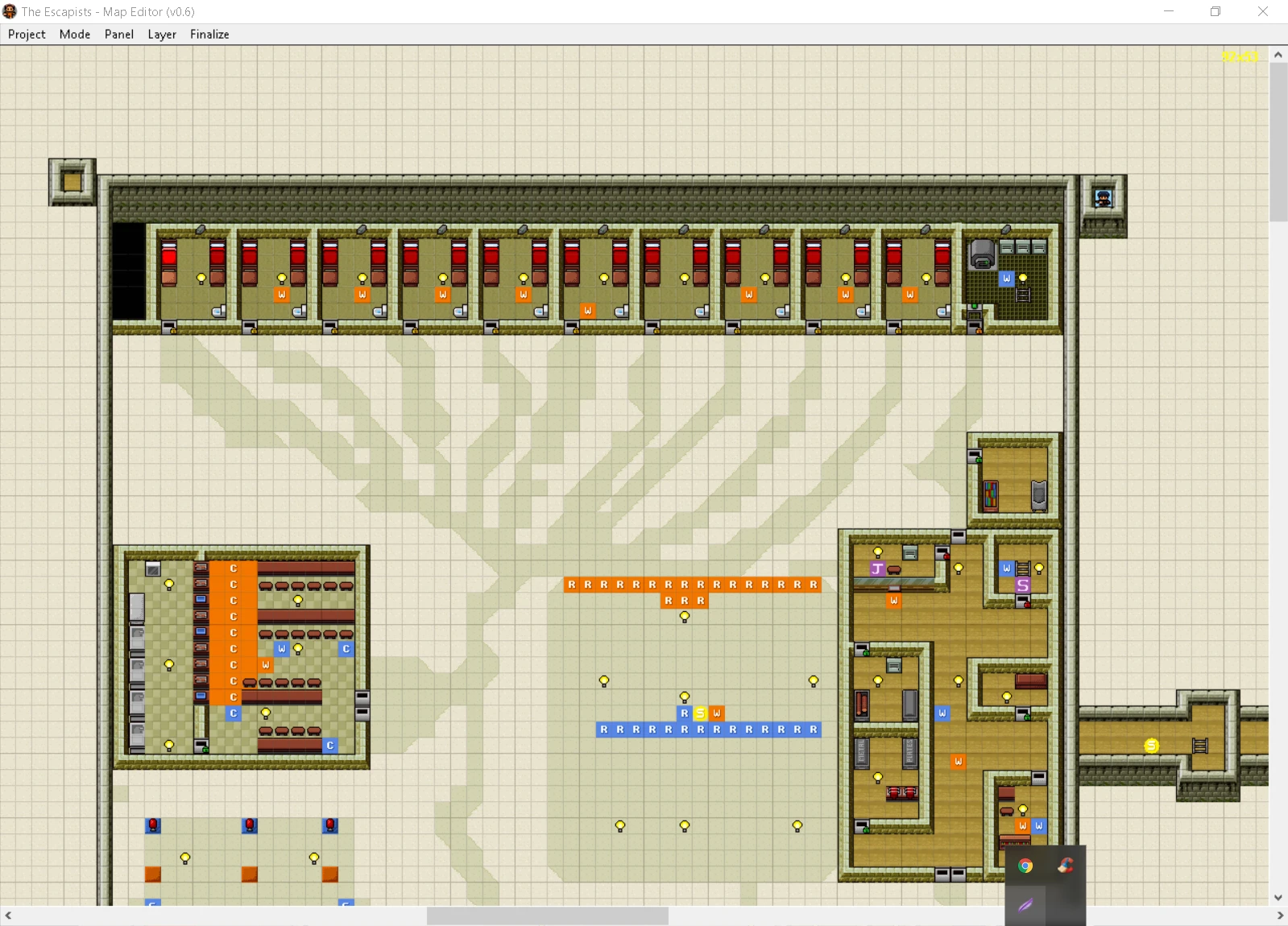Click the horizontal scrollbar right arrow

pos(1280,916)
